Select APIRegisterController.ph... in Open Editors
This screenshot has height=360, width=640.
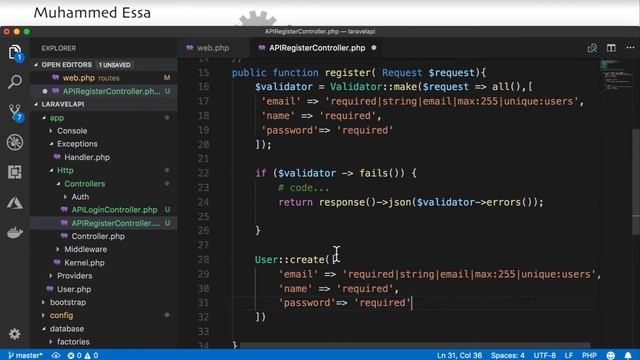104,91
